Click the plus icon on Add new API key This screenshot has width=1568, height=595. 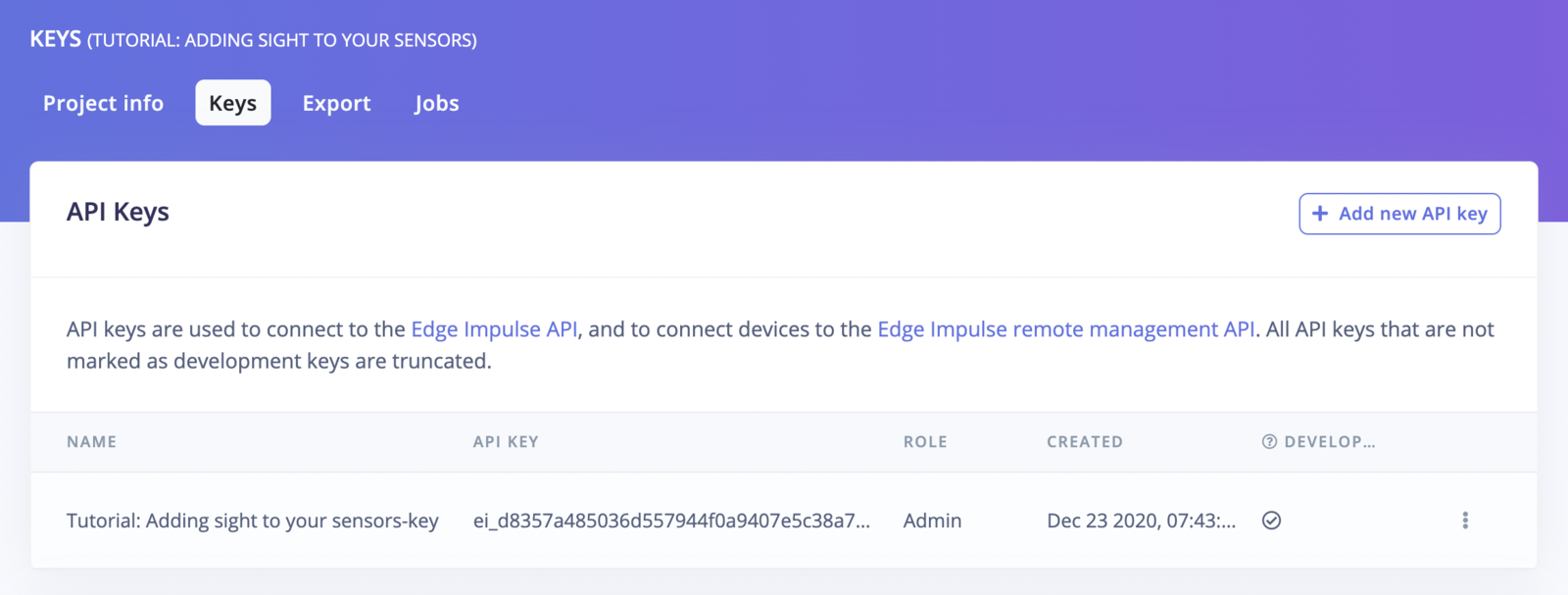[1320, 214]
